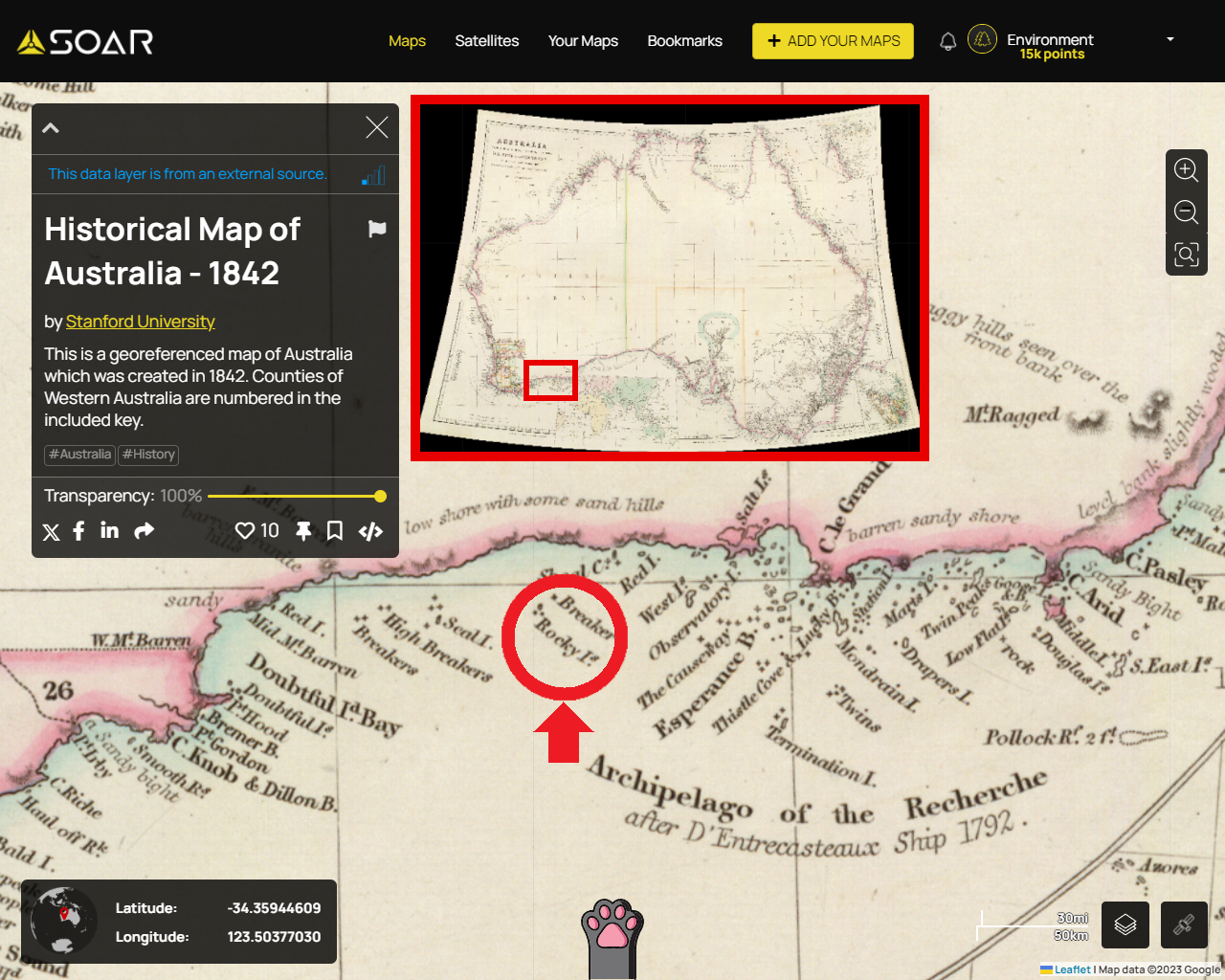
Task: Click the Historical Map of Australia title
Action: coord(172,251)
